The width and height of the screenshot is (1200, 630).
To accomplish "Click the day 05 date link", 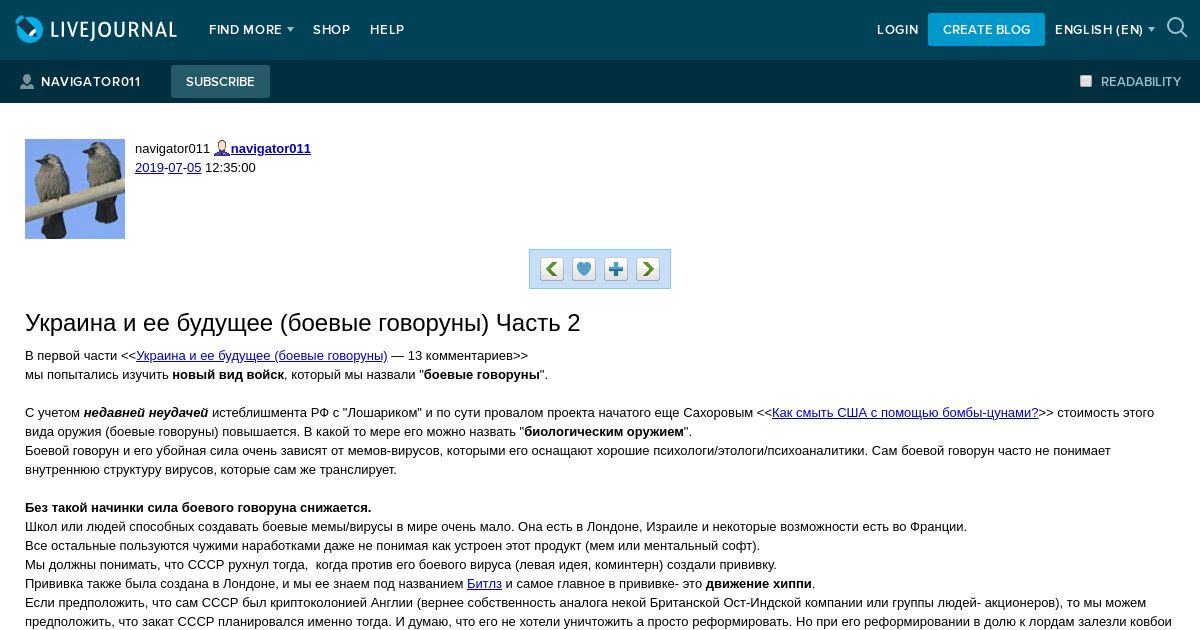I will click(194, 167).
